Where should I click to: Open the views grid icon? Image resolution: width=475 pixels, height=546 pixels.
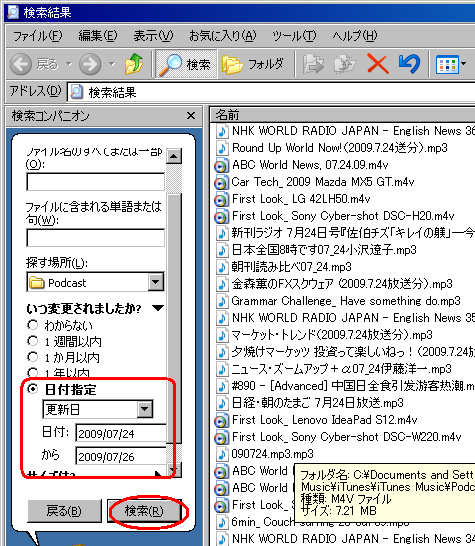pos(448,64)
